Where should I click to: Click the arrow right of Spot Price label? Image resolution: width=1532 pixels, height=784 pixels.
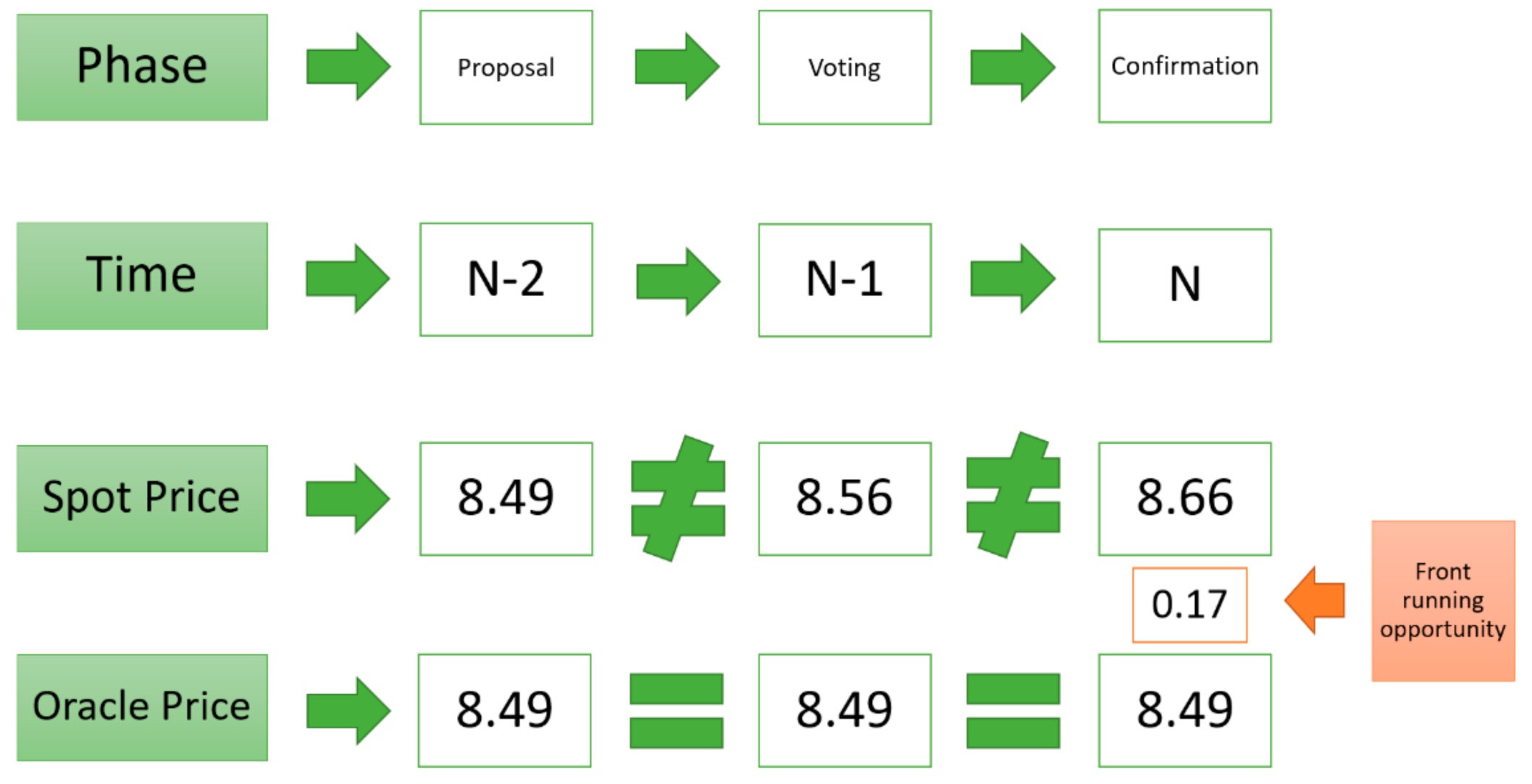coord(348,499)
